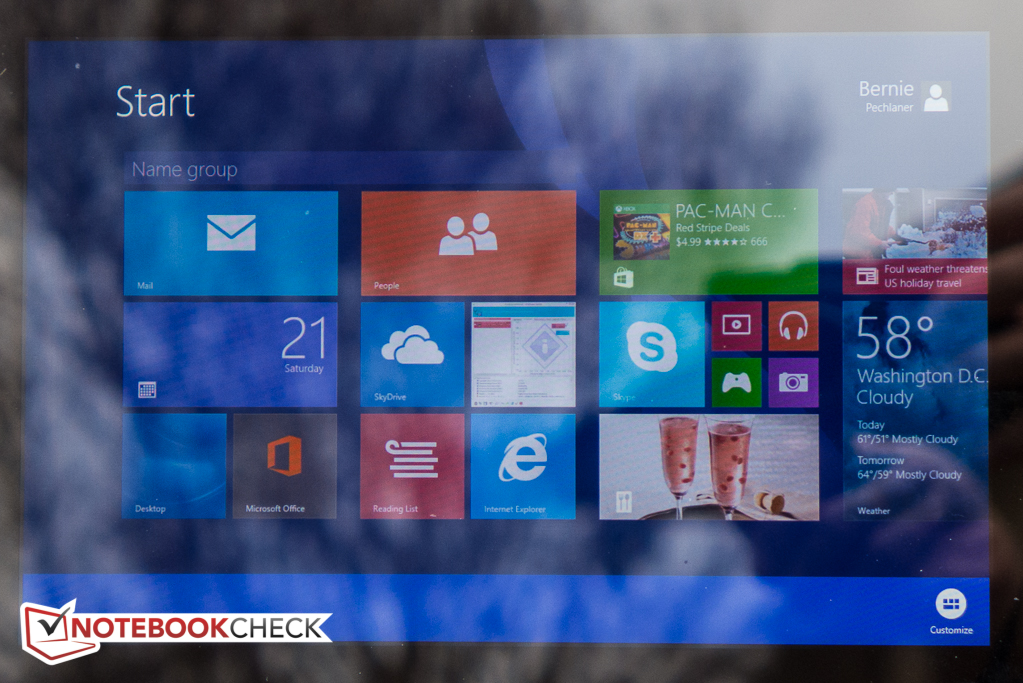Open the Store PAC-MAN tile
The width and height of the screenshot is (1023, 683).
click(709, 242)
